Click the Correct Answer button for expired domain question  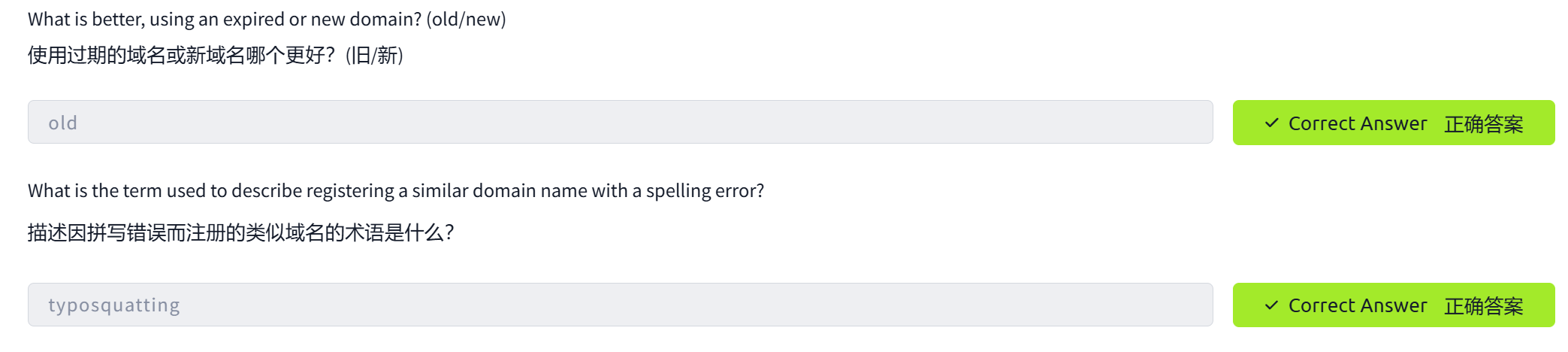click(x=1393, y=123)
